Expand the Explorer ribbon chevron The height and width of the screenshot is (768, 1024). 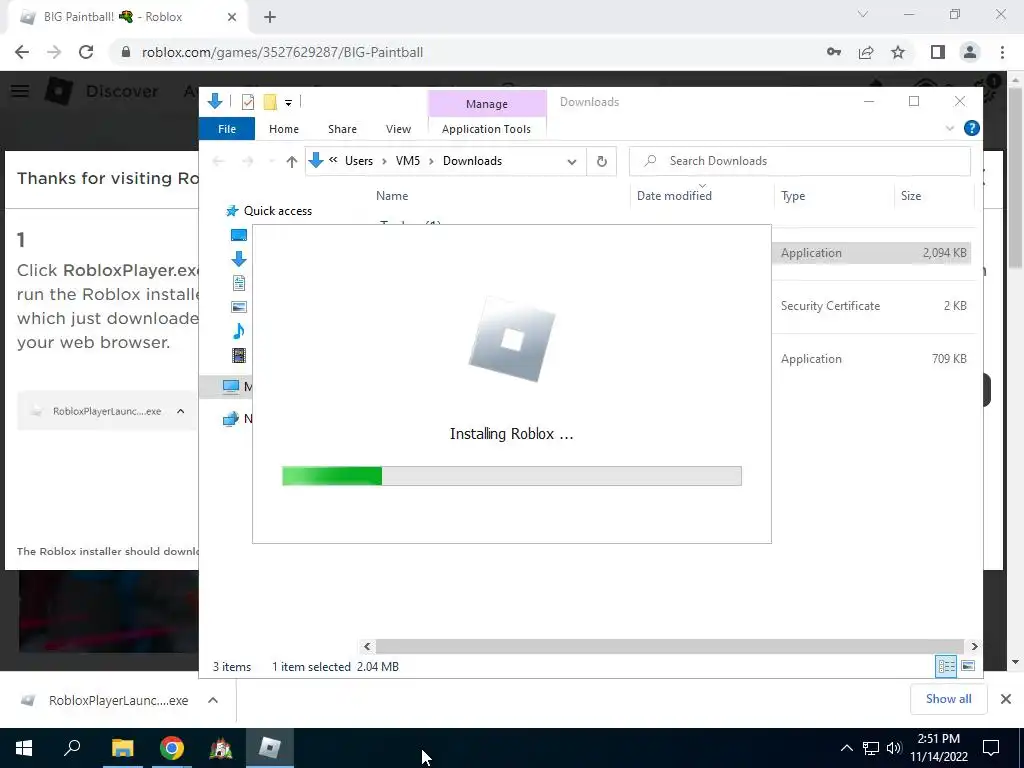(950, 129)
